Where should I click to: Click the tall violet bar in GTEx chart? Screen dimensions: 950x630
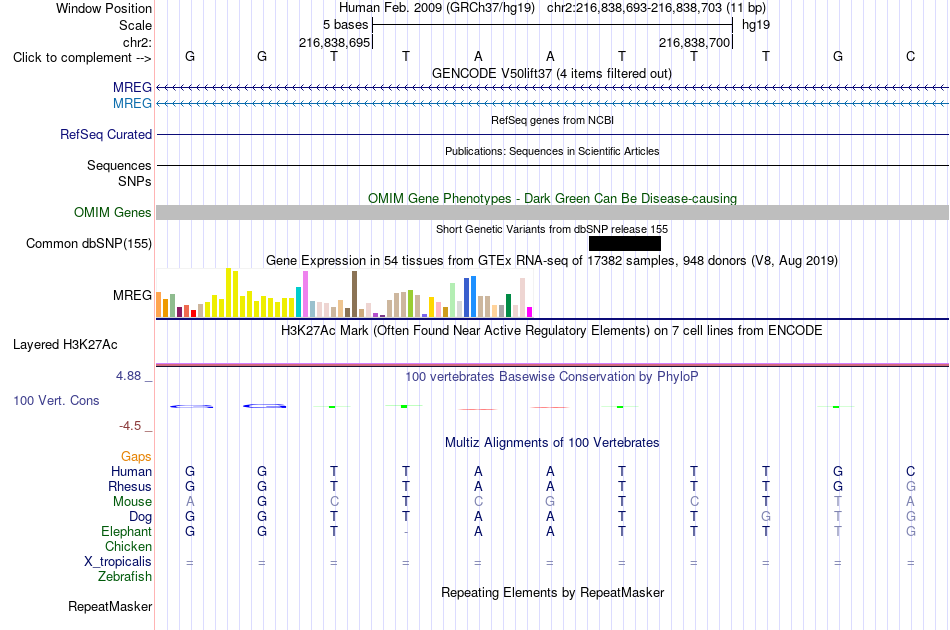click(x=305, y=294)
